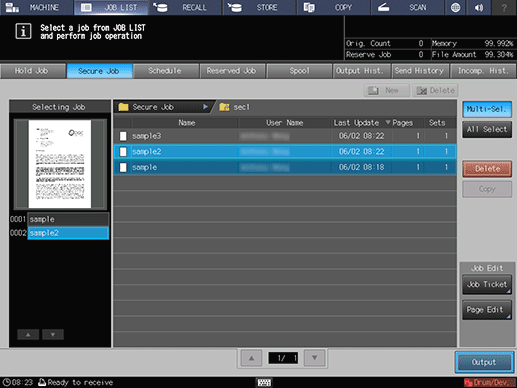Open the Page Edit option
The width and height of the screenshot is (517, 388).
click(487, 310)
